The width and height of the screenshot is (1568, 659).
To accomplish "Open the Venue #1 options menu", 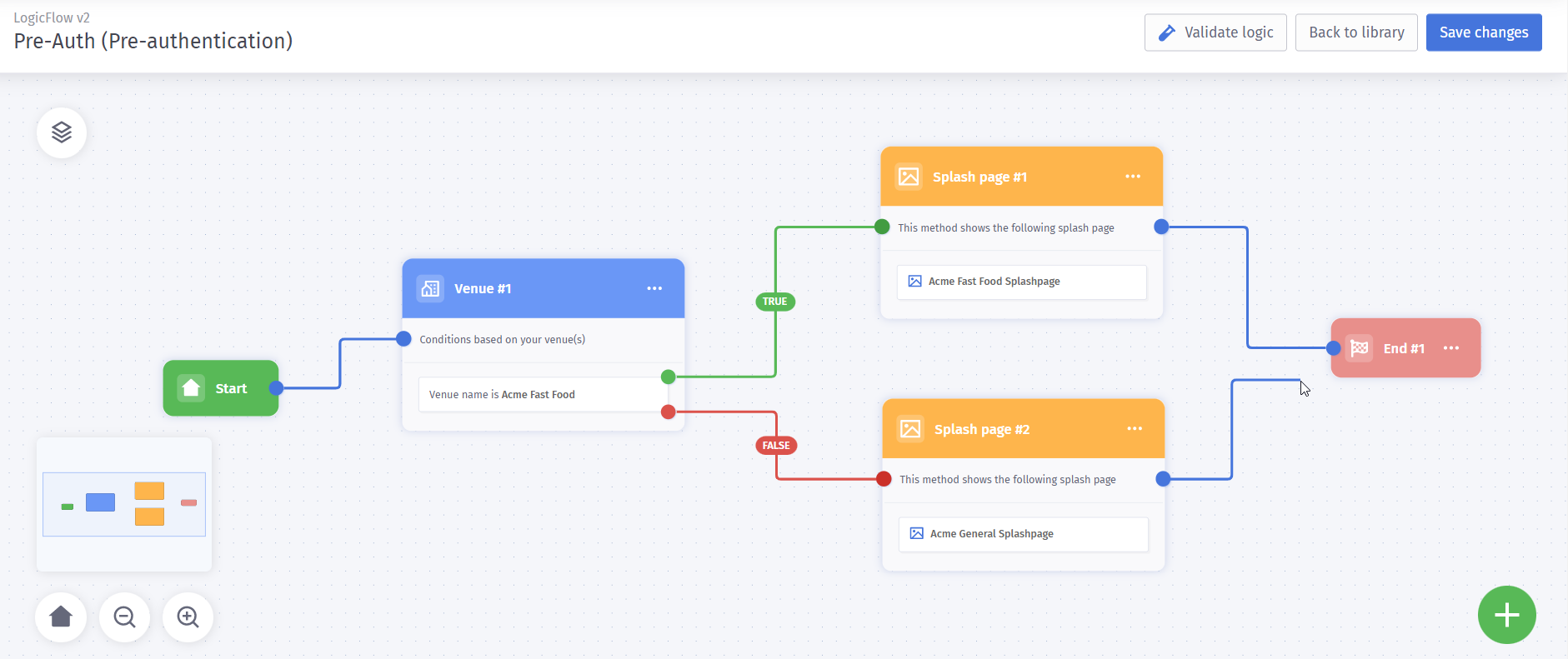I will point(654,288).
